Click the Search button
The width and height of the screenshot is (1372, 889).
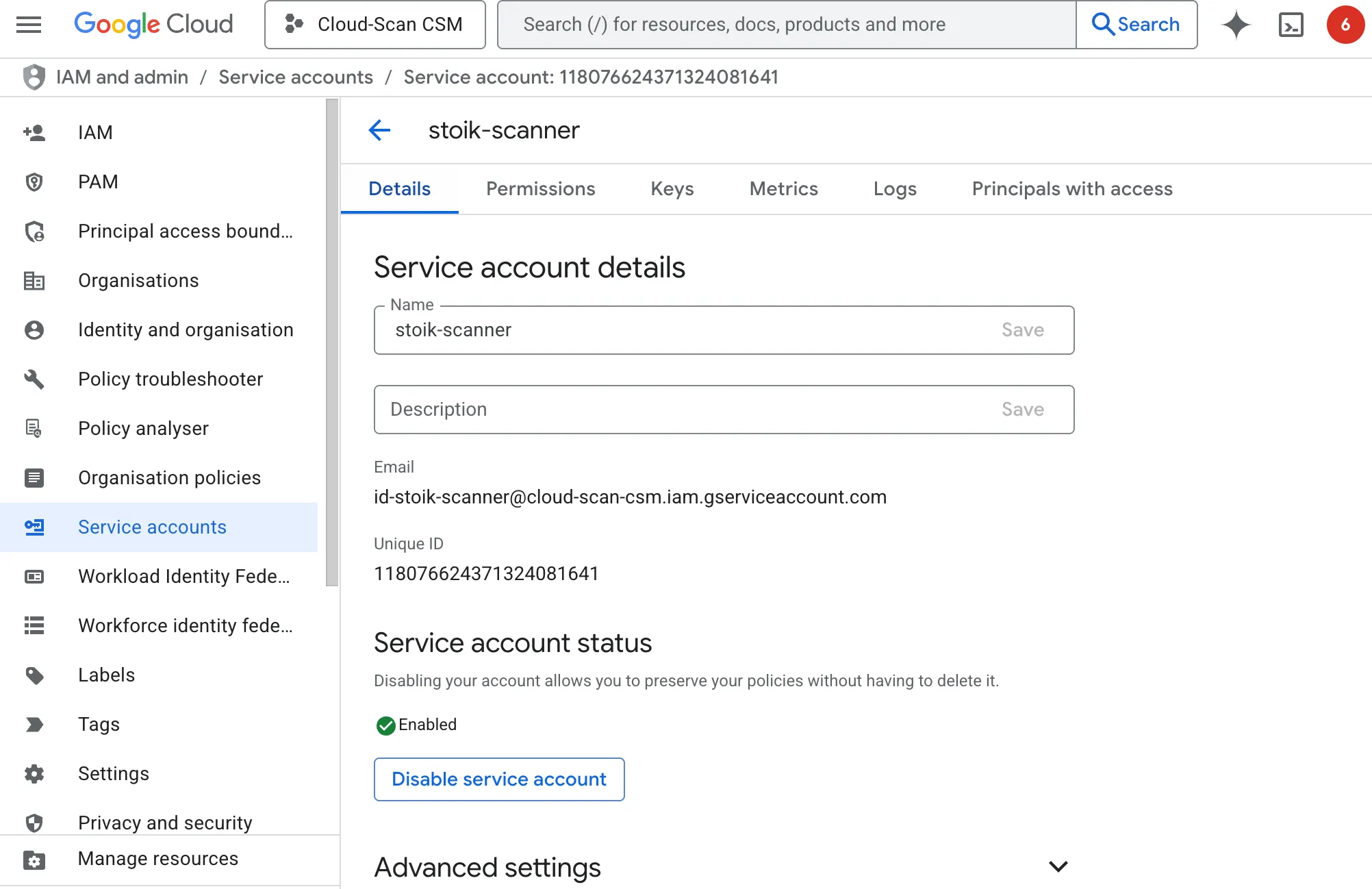[1136, 25]
